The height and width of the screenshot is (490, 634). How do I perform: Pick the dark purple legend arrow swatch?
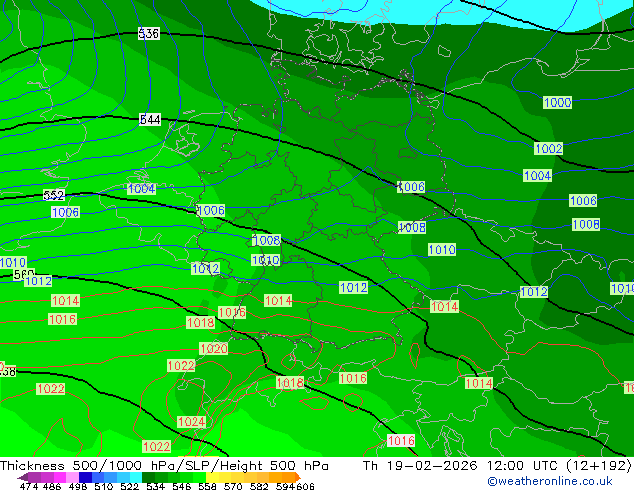pos(23,477)
